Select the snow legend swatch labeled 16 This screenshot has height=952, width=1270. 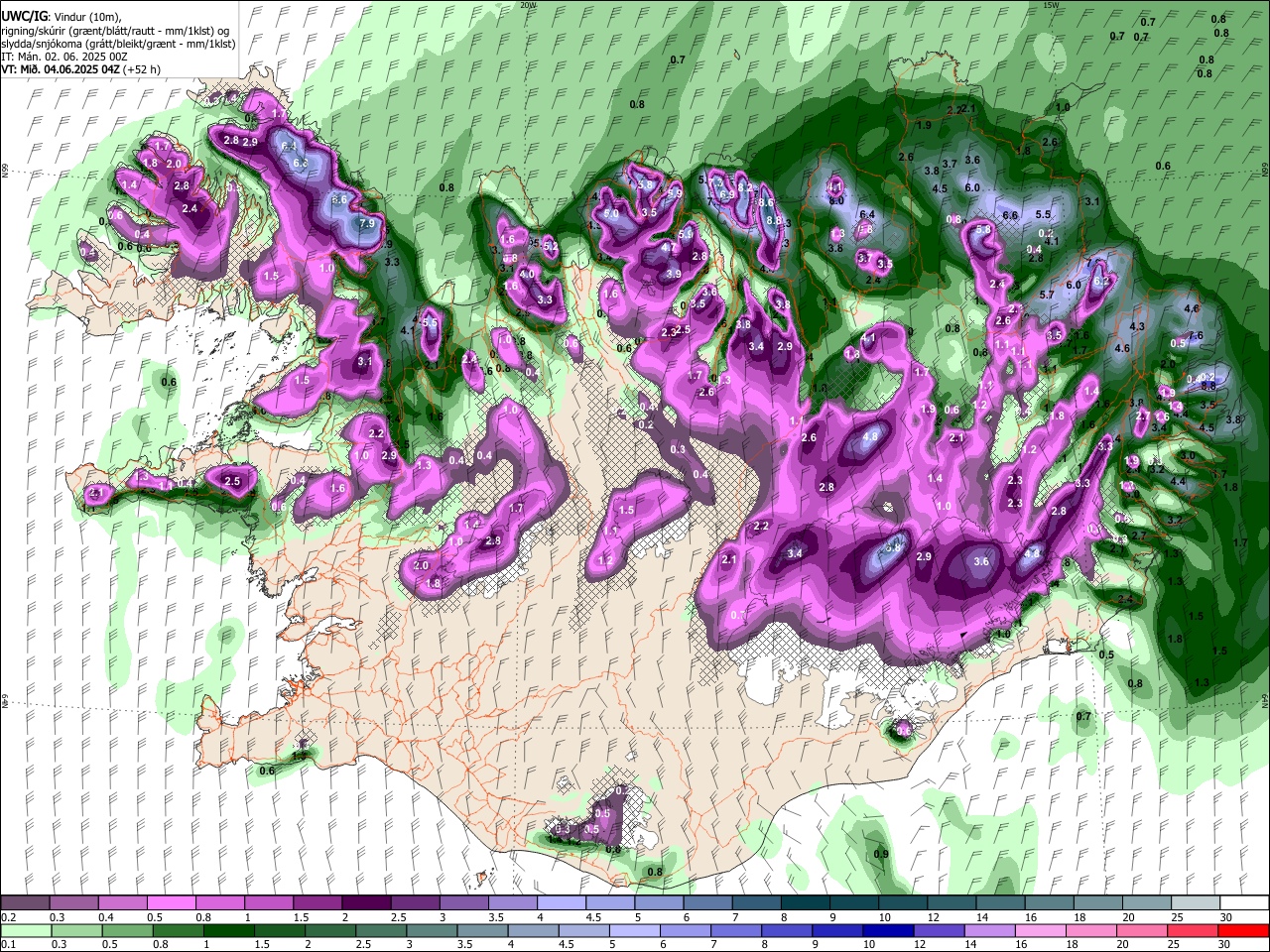click(1047, 903)
